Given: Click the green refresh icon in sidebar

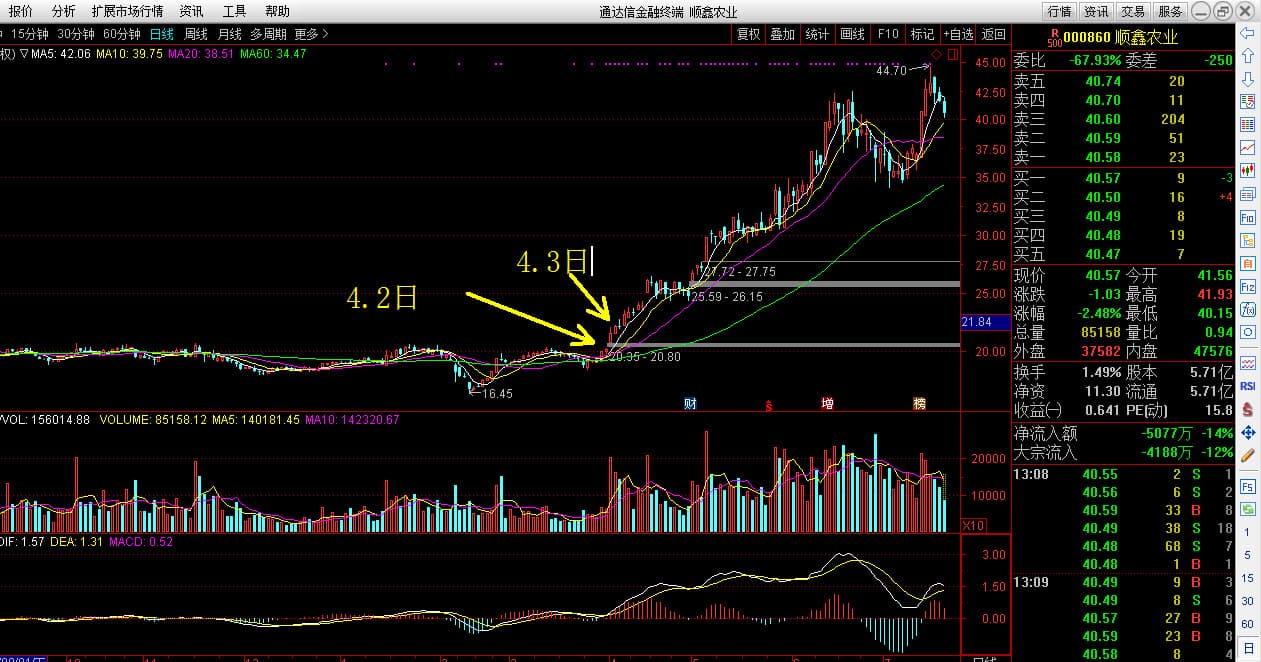Looking at the screenshot, I should [x=1247, y=509].
